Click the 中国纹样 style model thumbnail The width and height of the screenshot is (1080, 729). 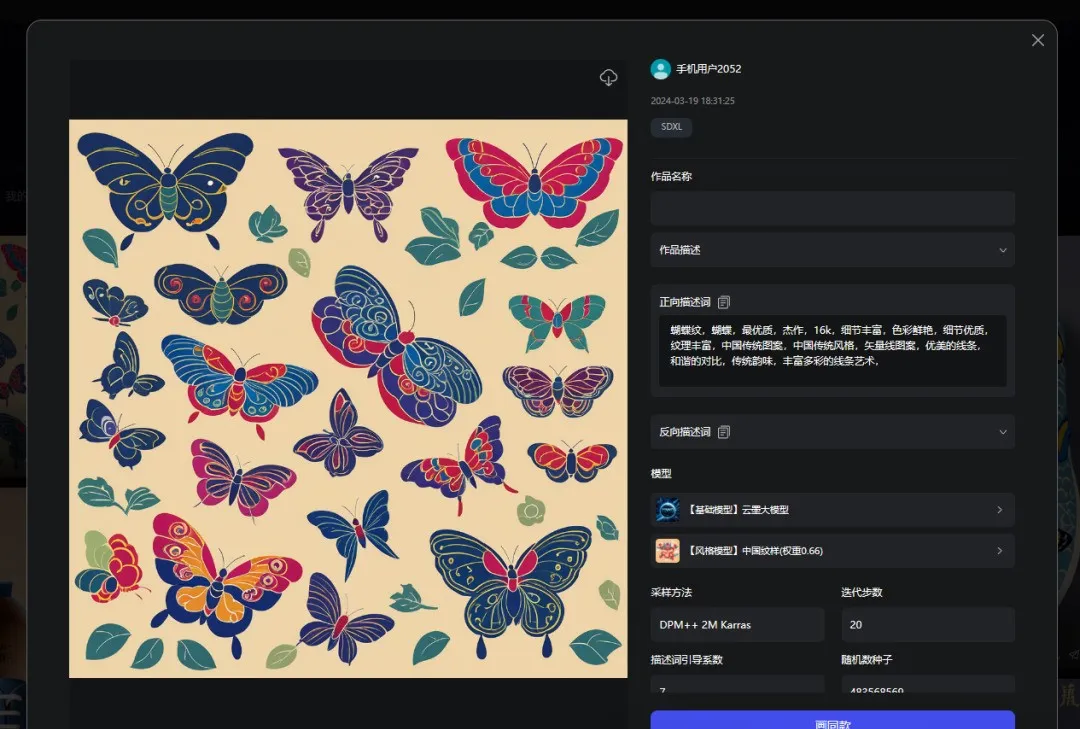click(667, 551)
